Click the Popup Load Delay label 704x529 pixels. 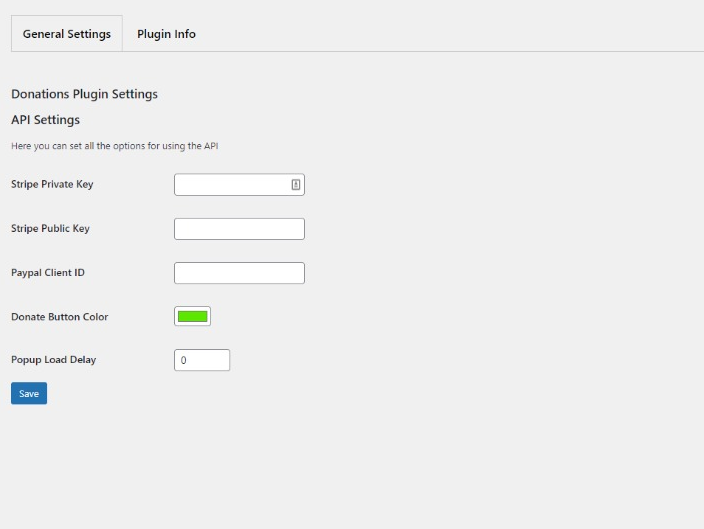coord(53,360)
